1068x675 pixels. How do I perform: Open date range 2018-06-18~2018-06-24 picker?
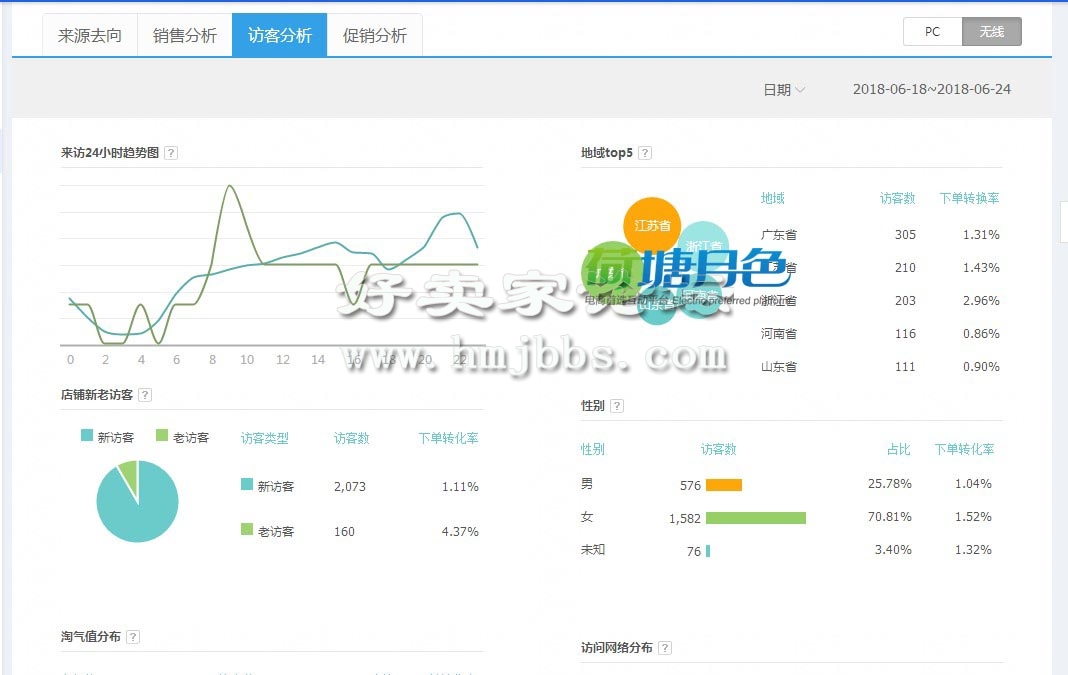point(931,90)
